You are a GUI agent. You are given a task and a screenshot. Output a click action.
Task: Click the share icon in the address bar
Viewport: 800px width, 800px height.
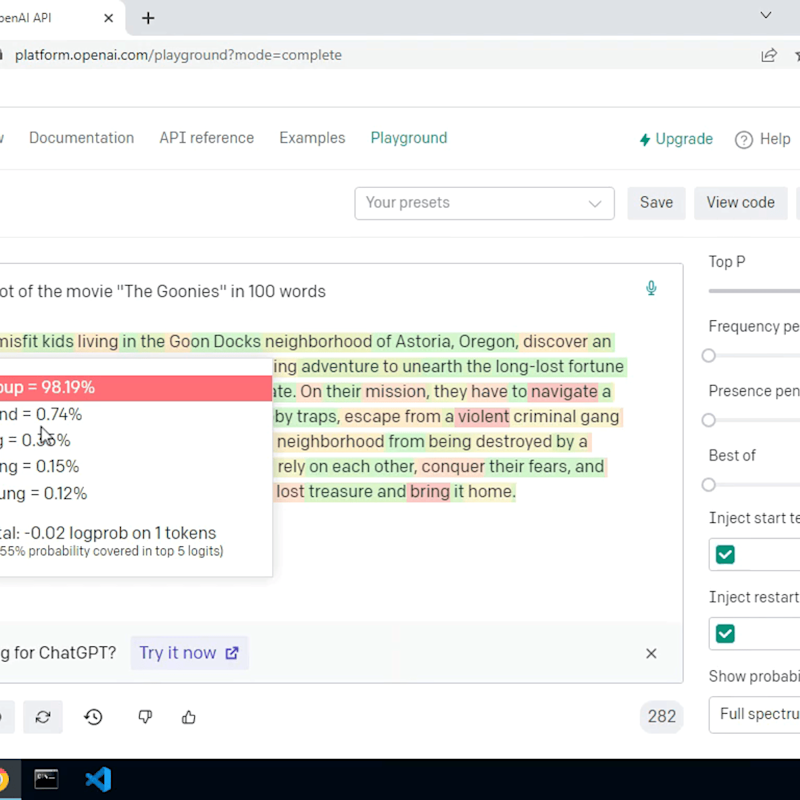point(769,55)
